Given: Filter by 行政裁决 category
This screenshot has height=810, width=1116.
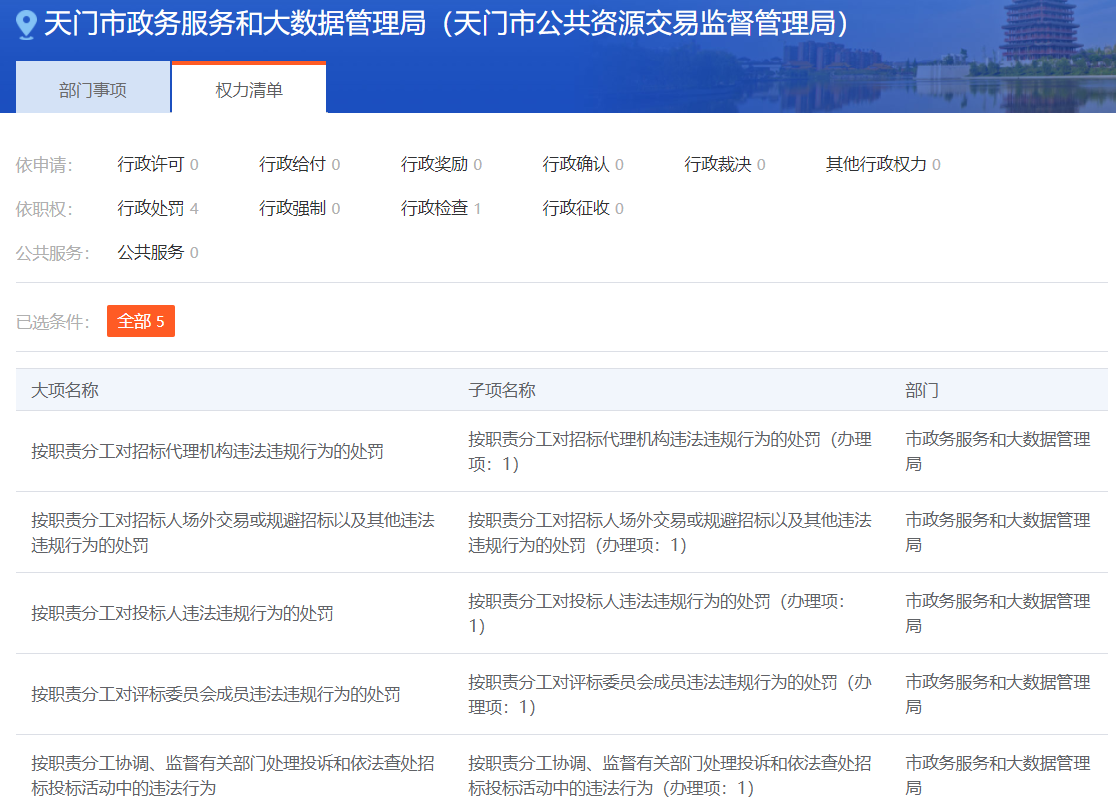Looking at the screenshot, I should click(718, 164).
